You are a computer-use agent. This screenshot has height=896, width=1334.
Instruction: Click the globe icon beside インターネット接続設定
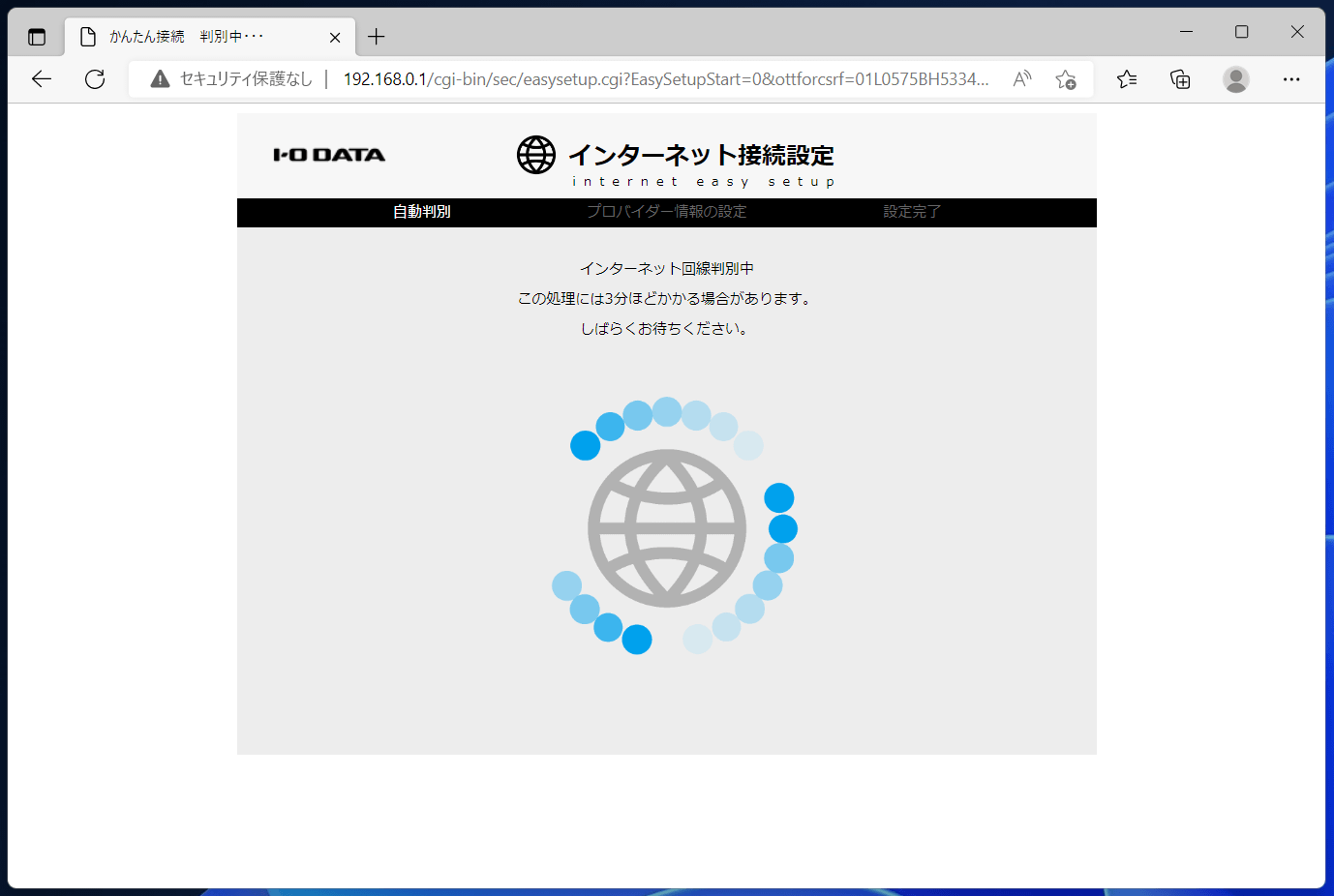536,155
